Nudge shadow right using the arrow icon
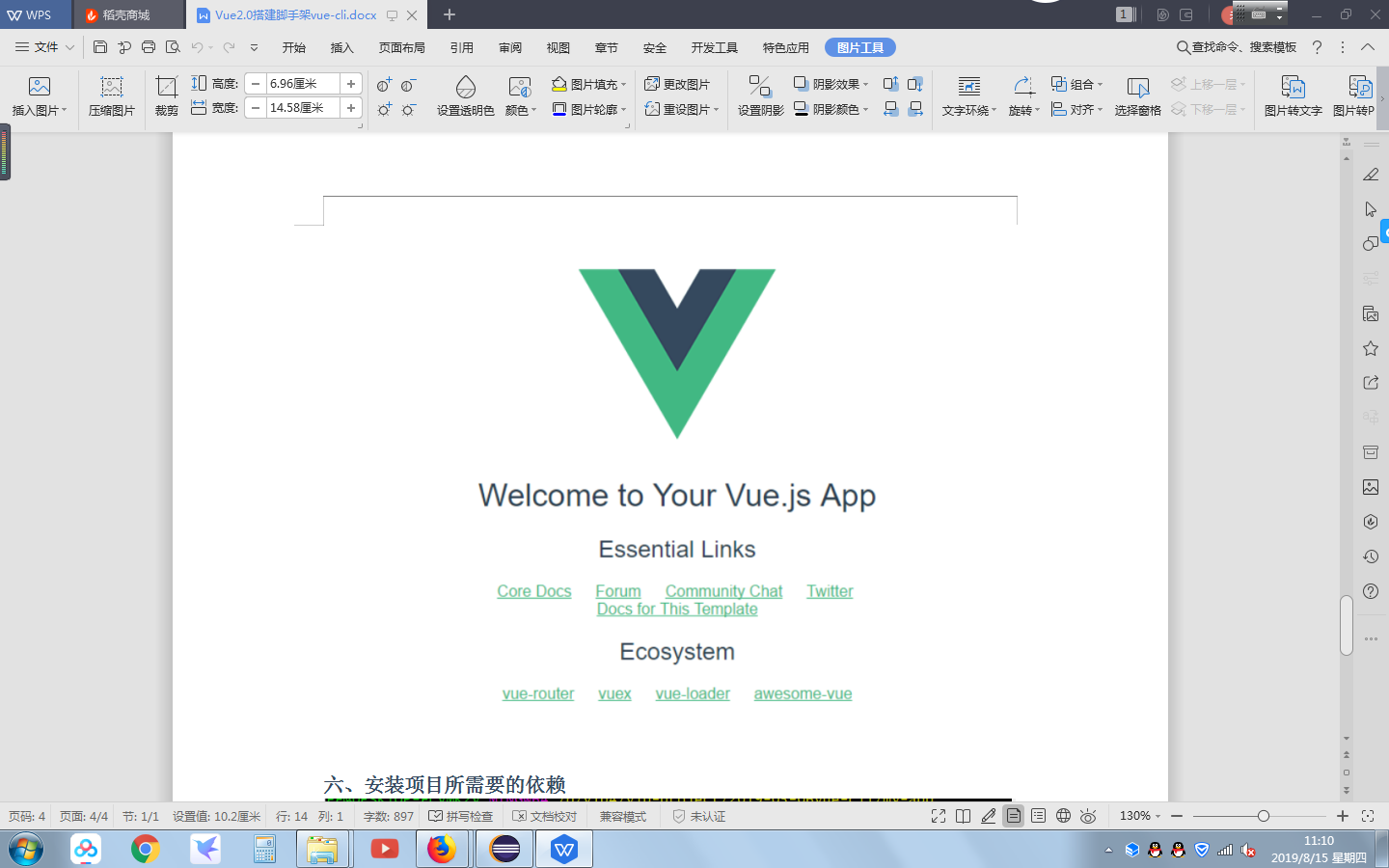The height and width of the screenshot is (868, 1389). tap(915, 109)
